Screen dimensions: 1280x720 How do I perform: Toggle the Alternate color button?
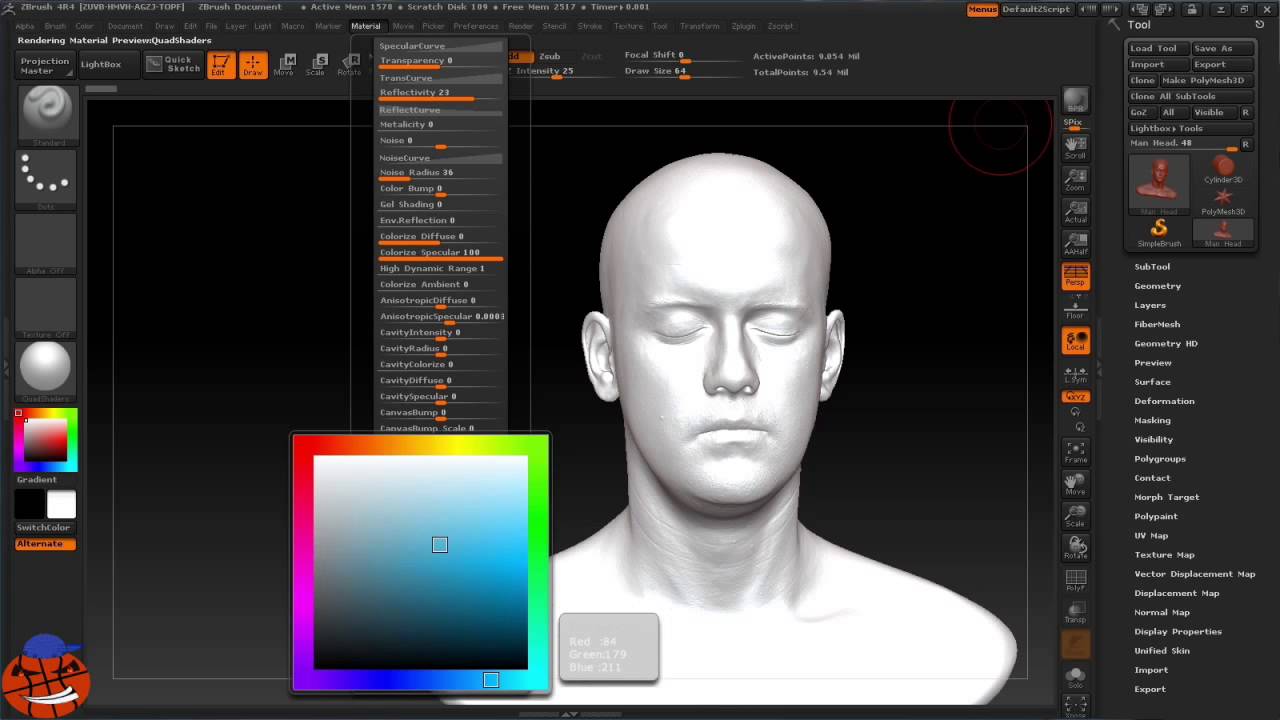(x=45, y=544)
